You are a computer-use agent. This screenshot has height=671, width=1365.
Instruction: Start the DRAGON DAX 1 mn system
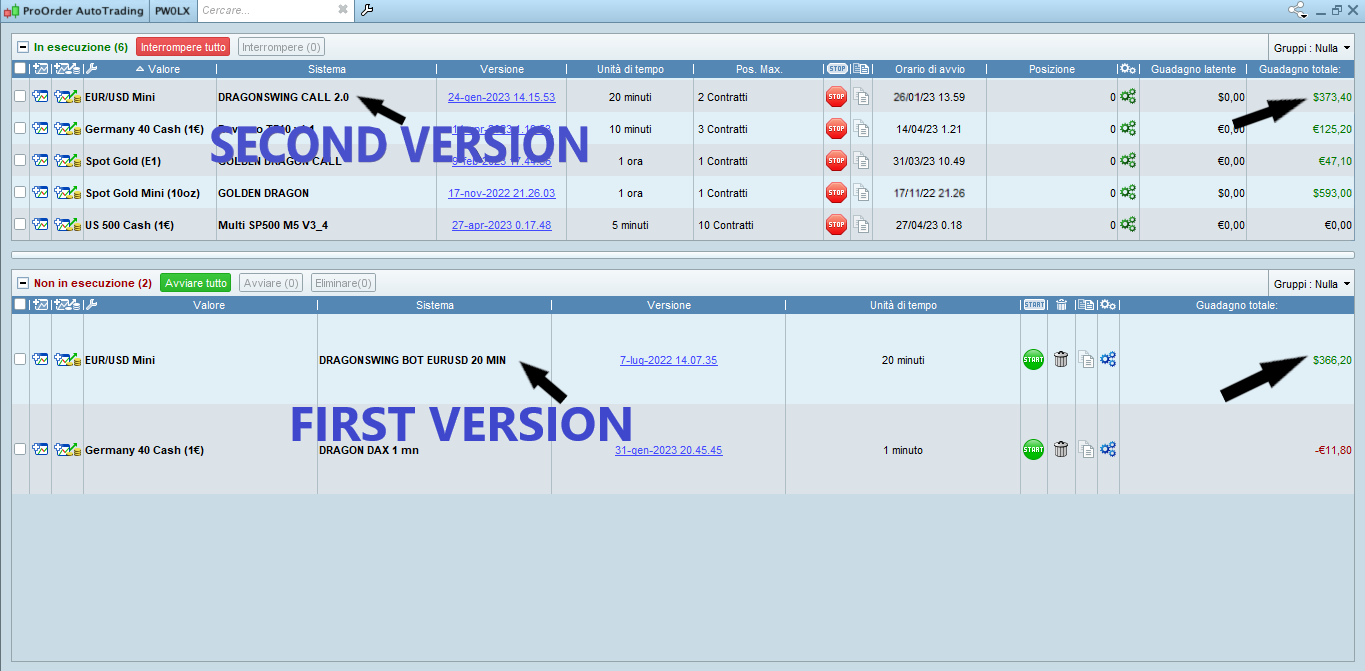click(1033, 450)
